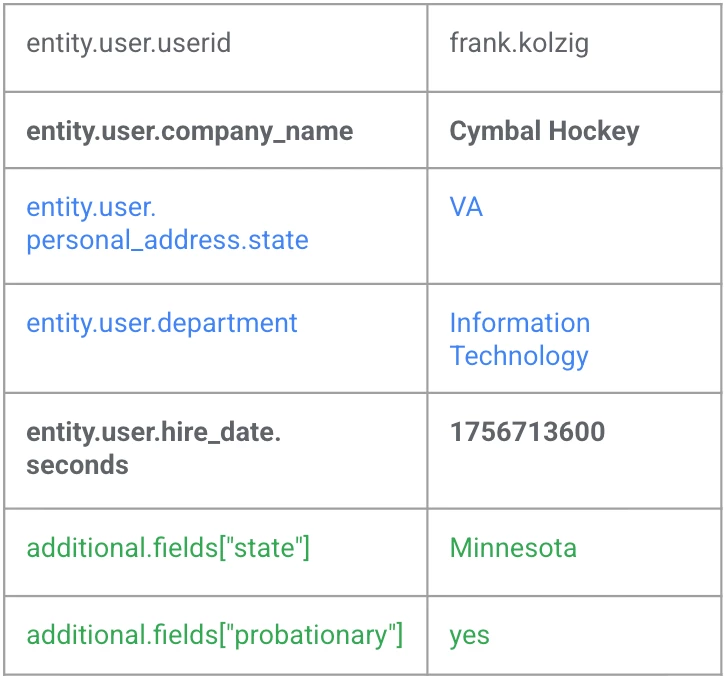This screenshot has height=678, width=726.
Task: Click the entity.user.userid field name
Action: pos(128,44)
